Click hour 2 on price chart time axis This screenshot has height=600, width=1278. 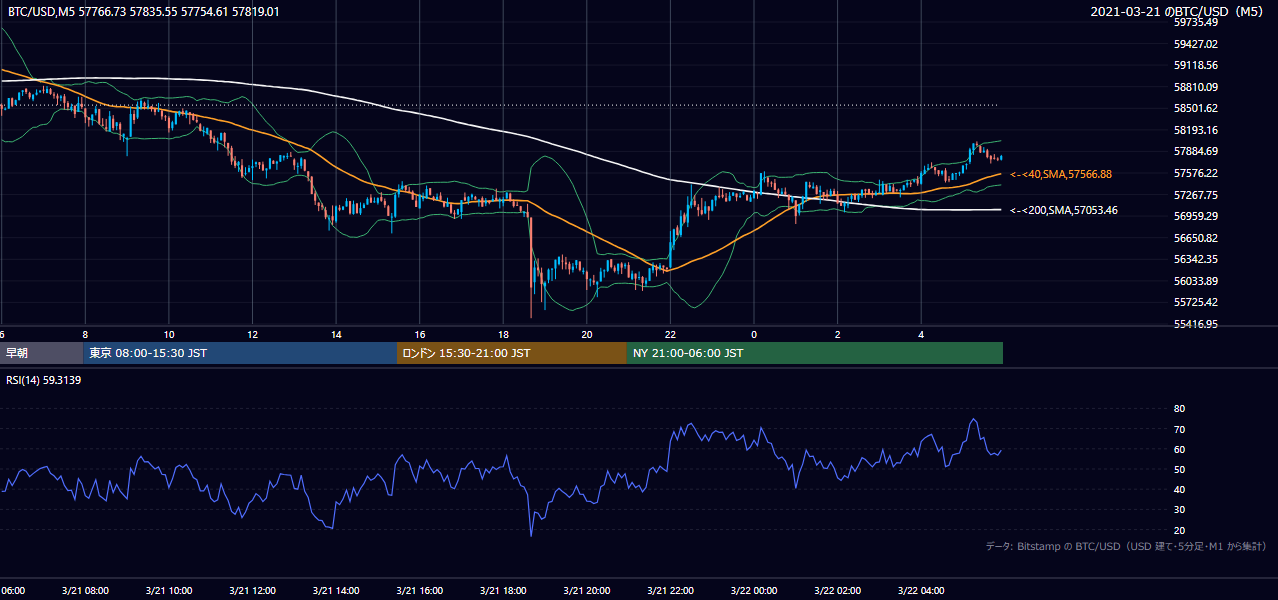(838, 334)
